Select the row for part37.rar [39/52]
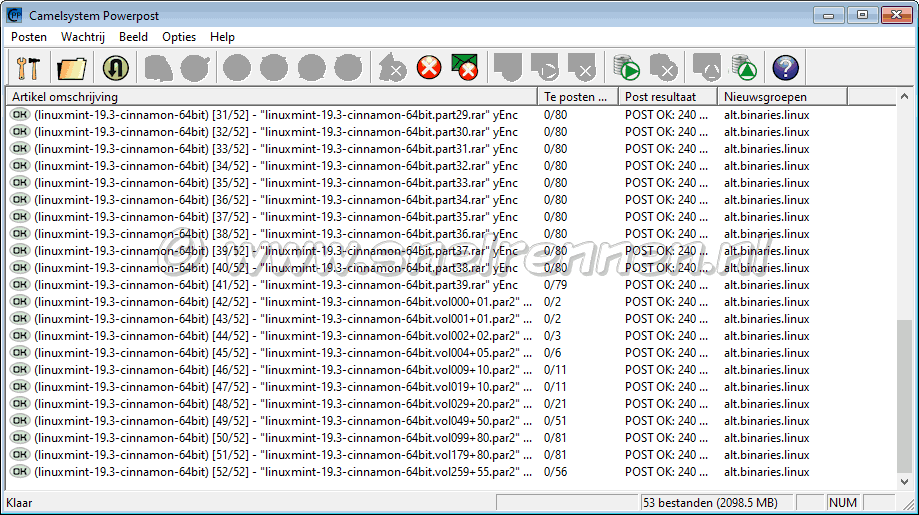919x515 pixels. point(451,250)
